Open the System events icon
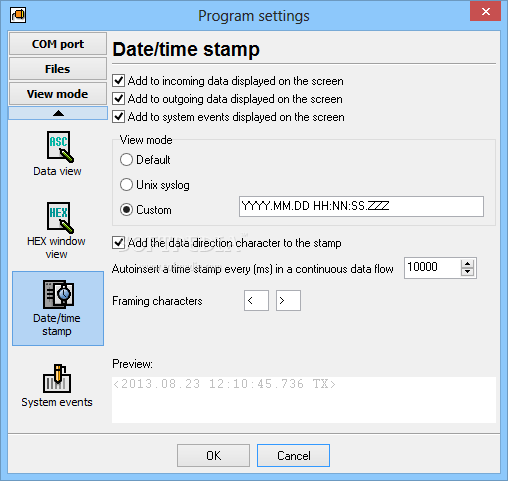Screen dimensions: 508x481 pyautogui.click(x=57, y=379)
